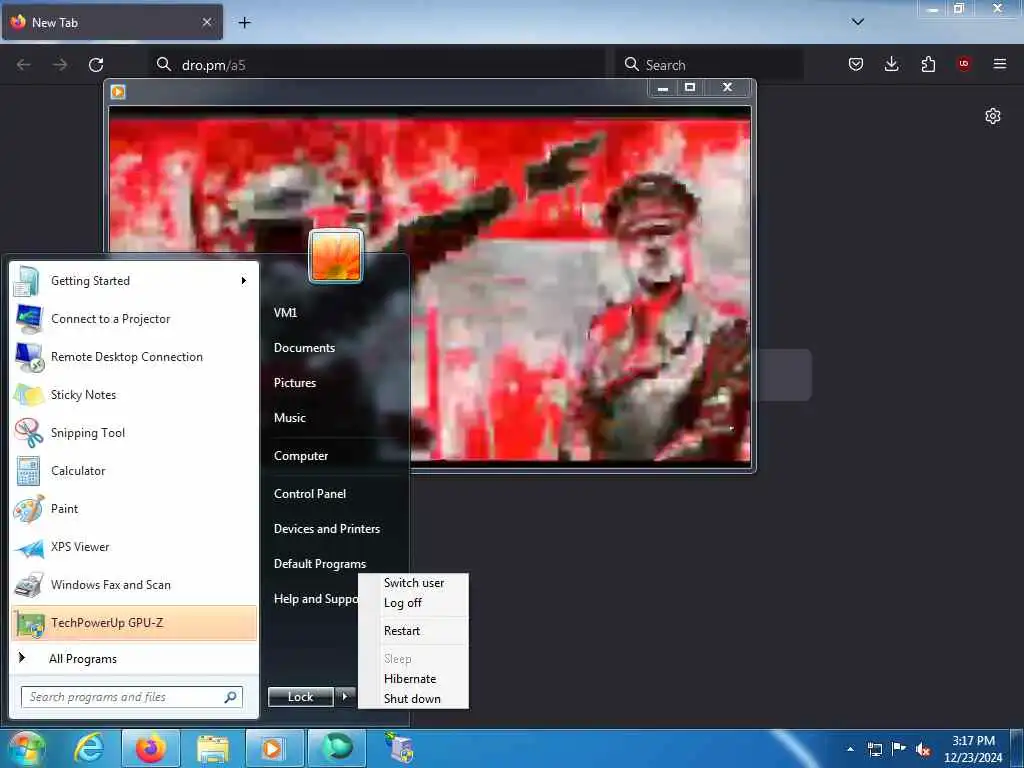The height and width of the screenshot is (768, 1024).
Task: Launch XPS Viewer
Action: (134, 547)
